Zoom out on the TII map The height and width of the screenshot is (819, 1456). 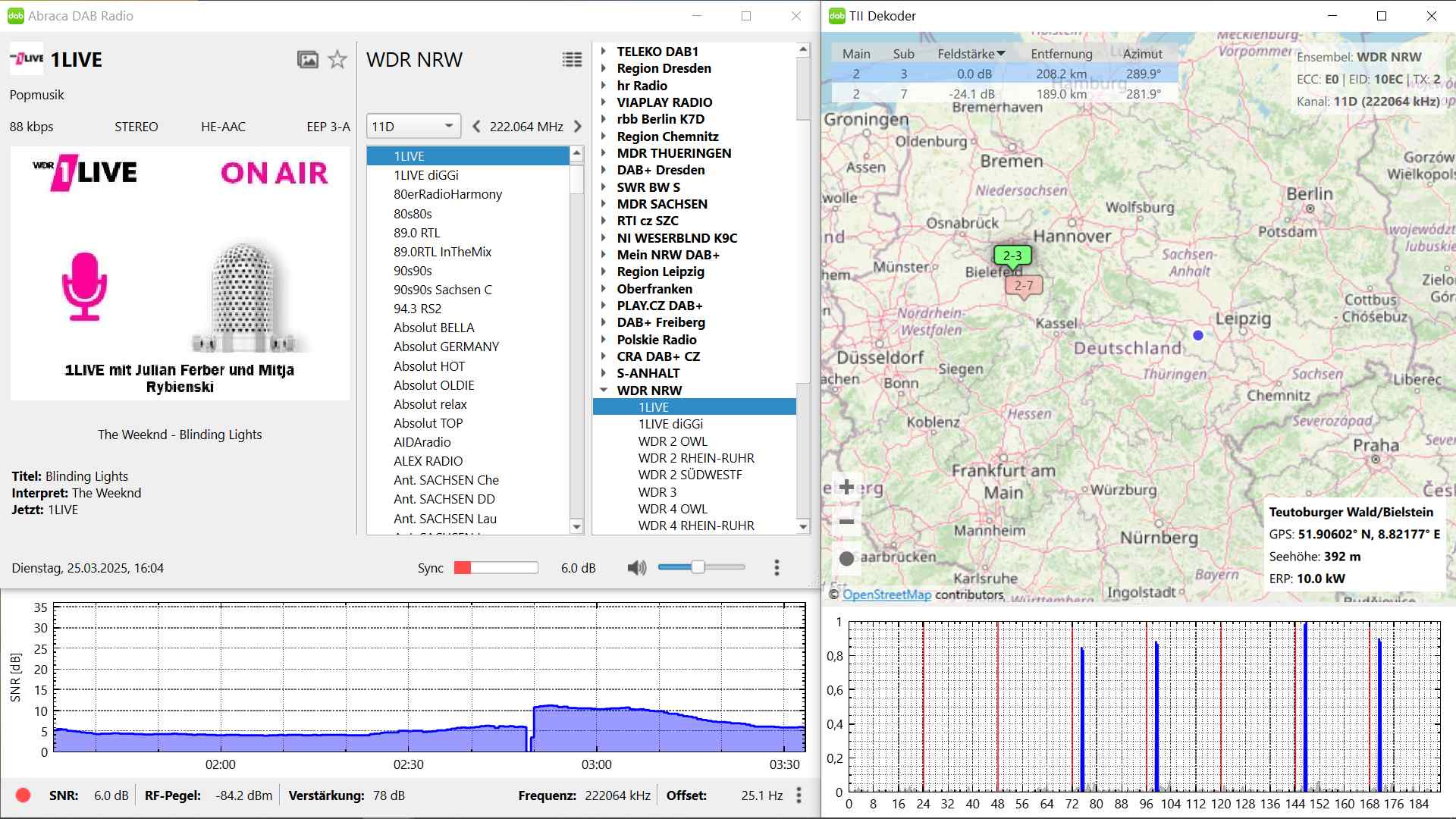(847, 522)
